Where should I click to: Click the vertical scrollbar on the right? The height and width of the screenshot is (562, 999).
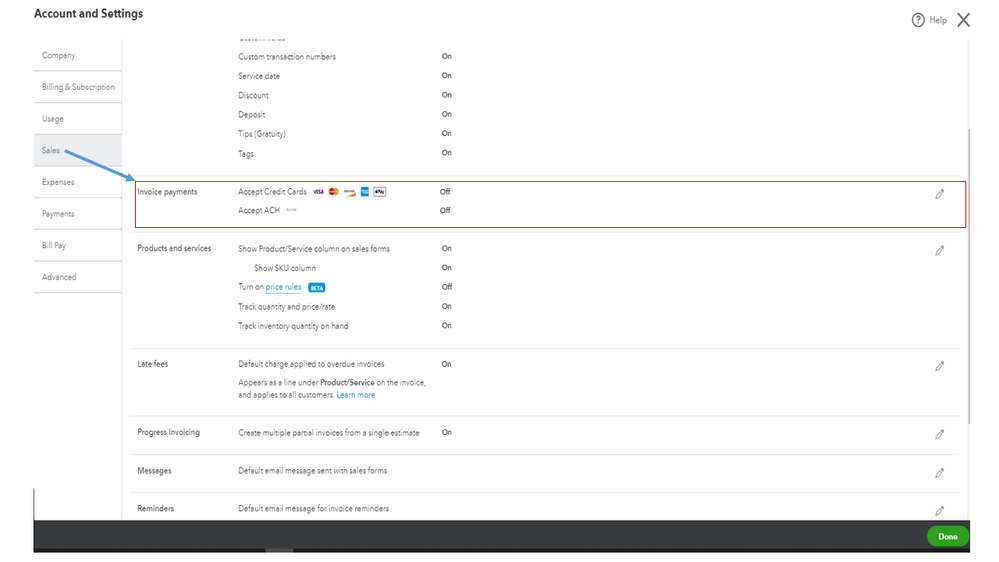(968, 270)
